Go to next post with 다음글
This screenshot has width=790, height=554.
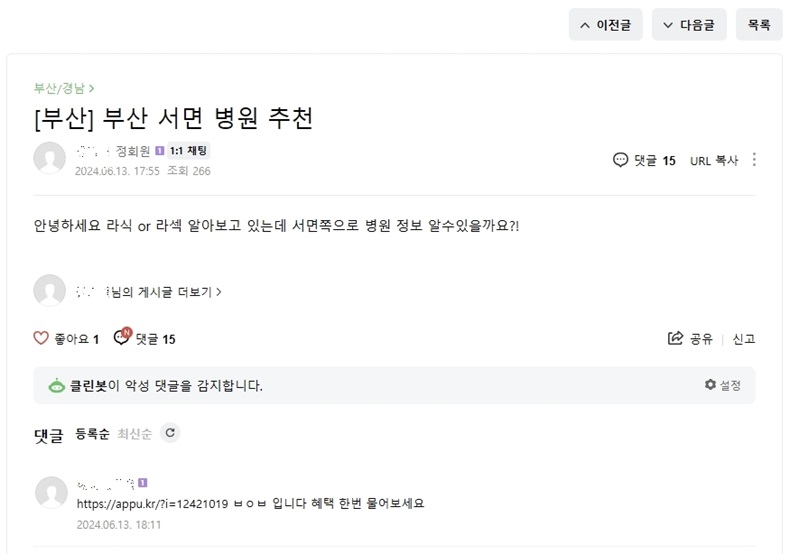point(689,25)
